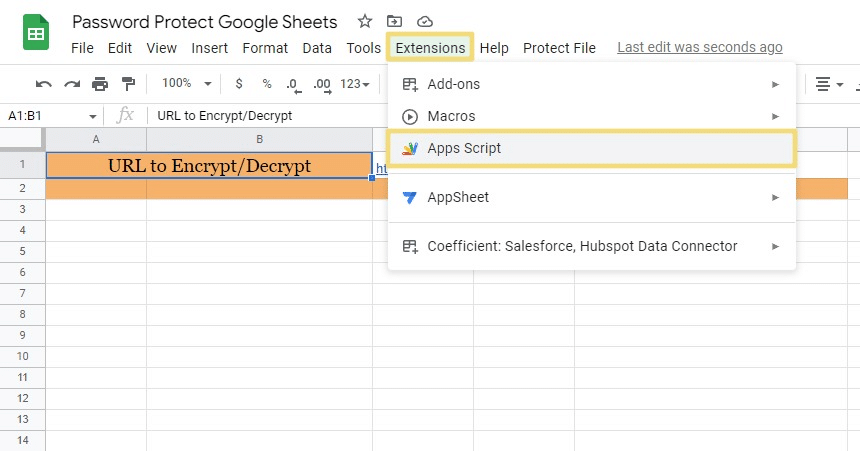This screenshot has height=451, width=860.
Task: Expand the Macros submenu
Action: pyautogui.click(x=591, y=116)
